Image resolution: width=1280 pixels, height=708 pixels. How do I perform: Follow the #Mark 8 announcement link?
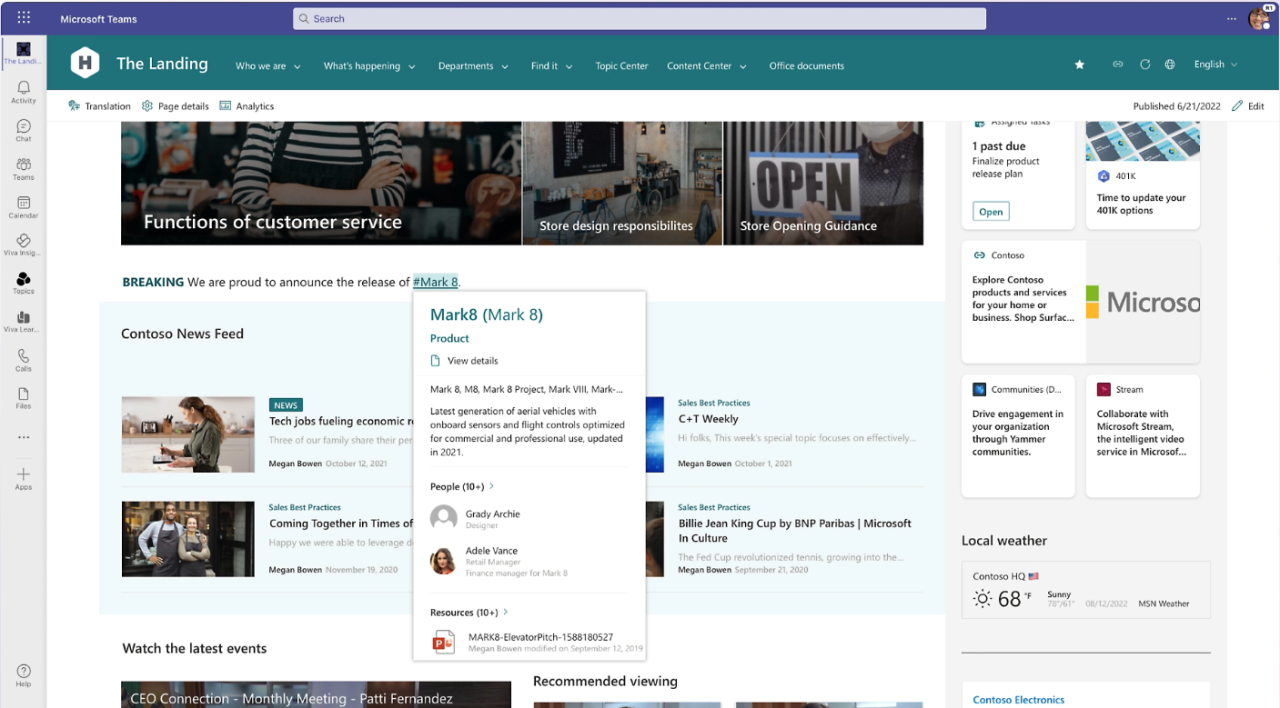(x=435, y=281)
